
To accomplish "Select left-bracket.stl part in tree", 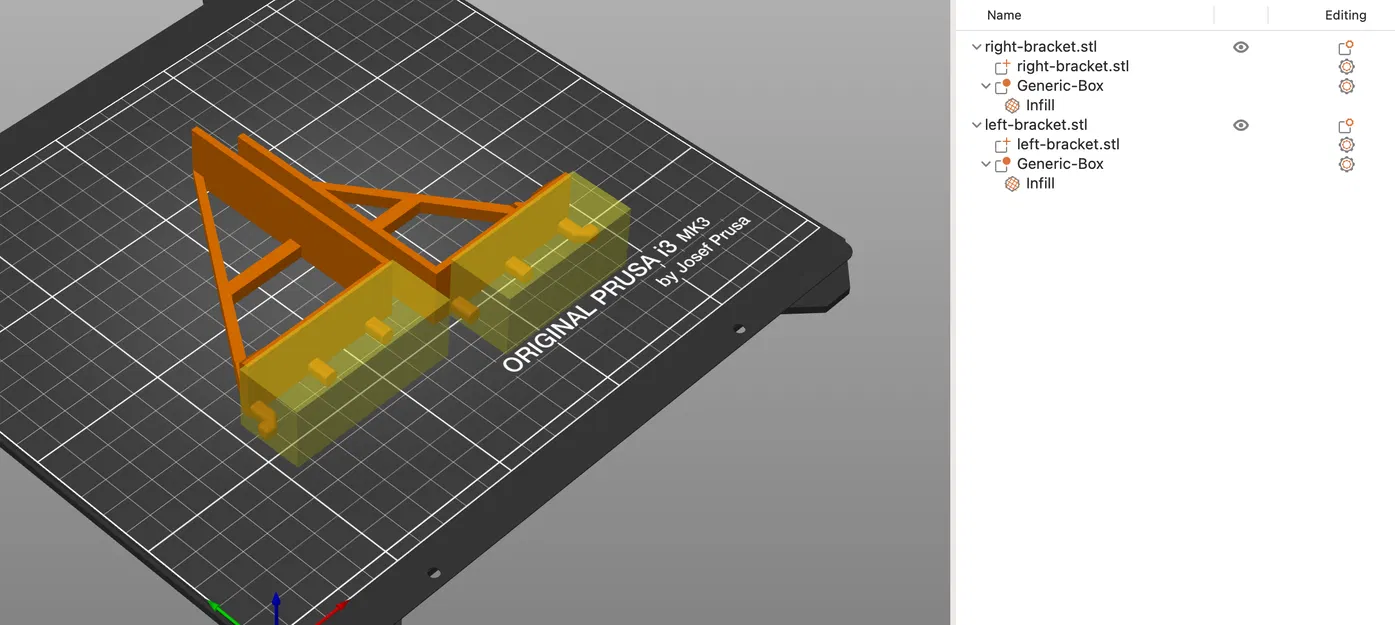I will pyautogui.click(x=1066, y=145).
